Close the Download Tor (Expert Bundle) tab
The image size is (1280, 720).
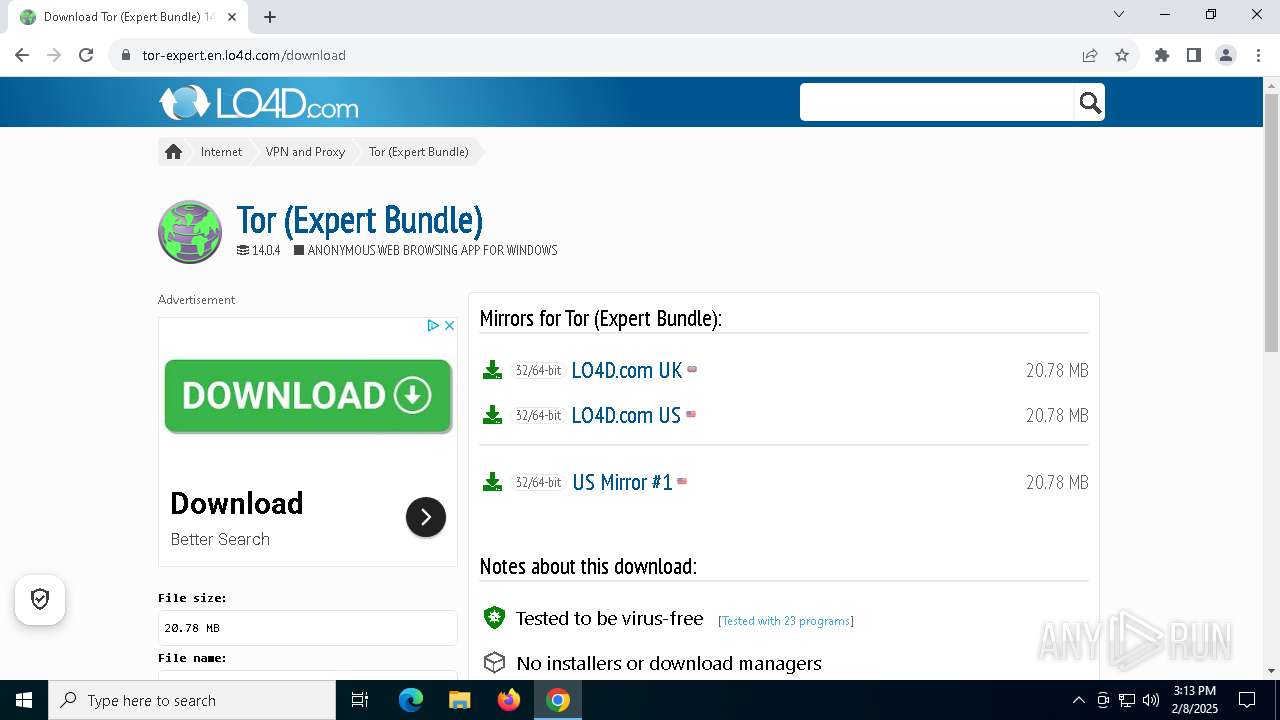233,16
